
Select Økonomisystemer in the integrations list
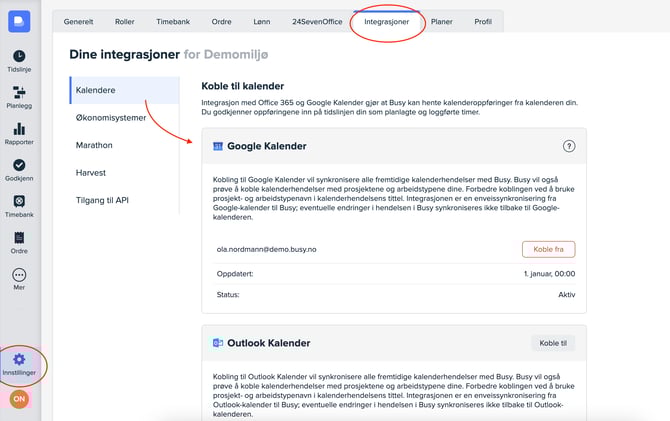pyautogui.click(x=111, y=118)
